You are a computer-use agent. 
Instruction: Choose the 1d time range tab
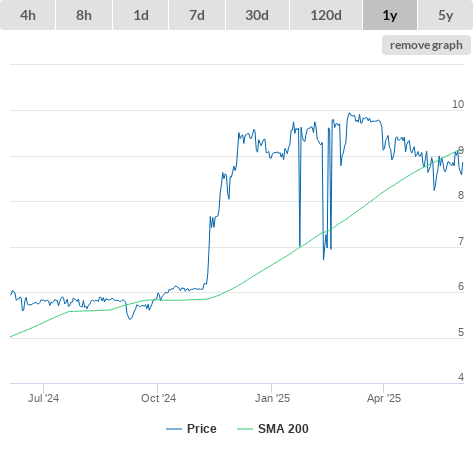click(x=141, y=15)
